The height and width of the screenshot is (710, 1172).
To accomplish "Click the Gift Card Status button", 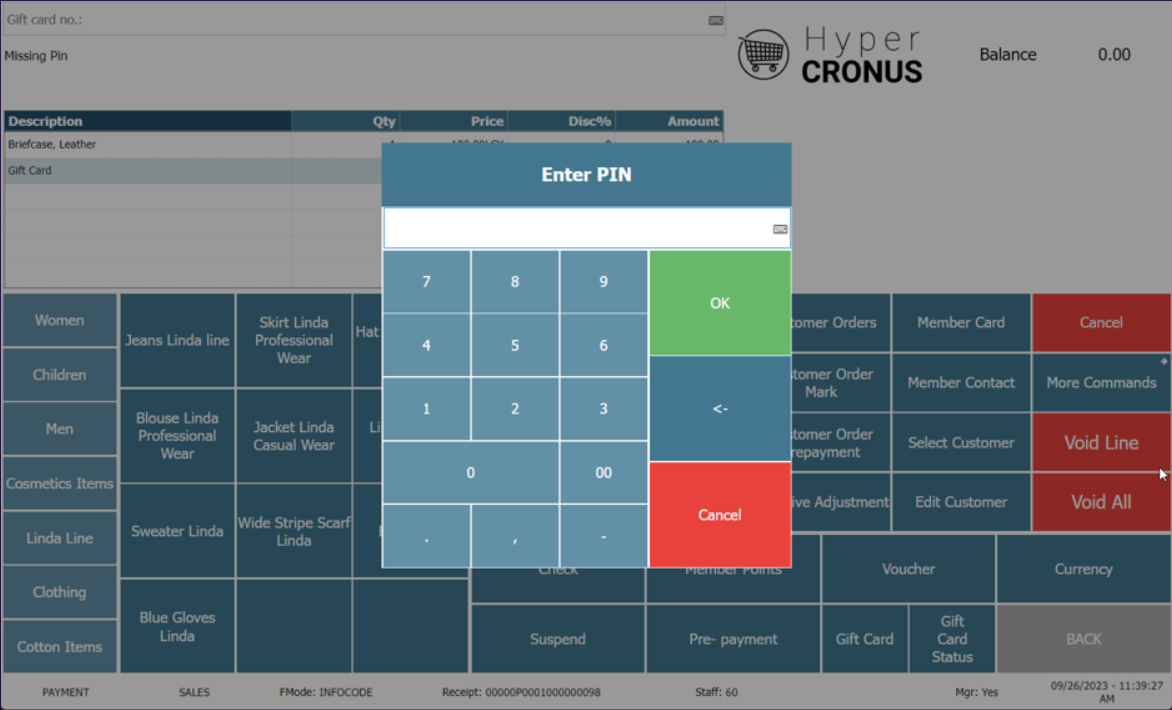I will pyautogui.click(x=952, y=639).
